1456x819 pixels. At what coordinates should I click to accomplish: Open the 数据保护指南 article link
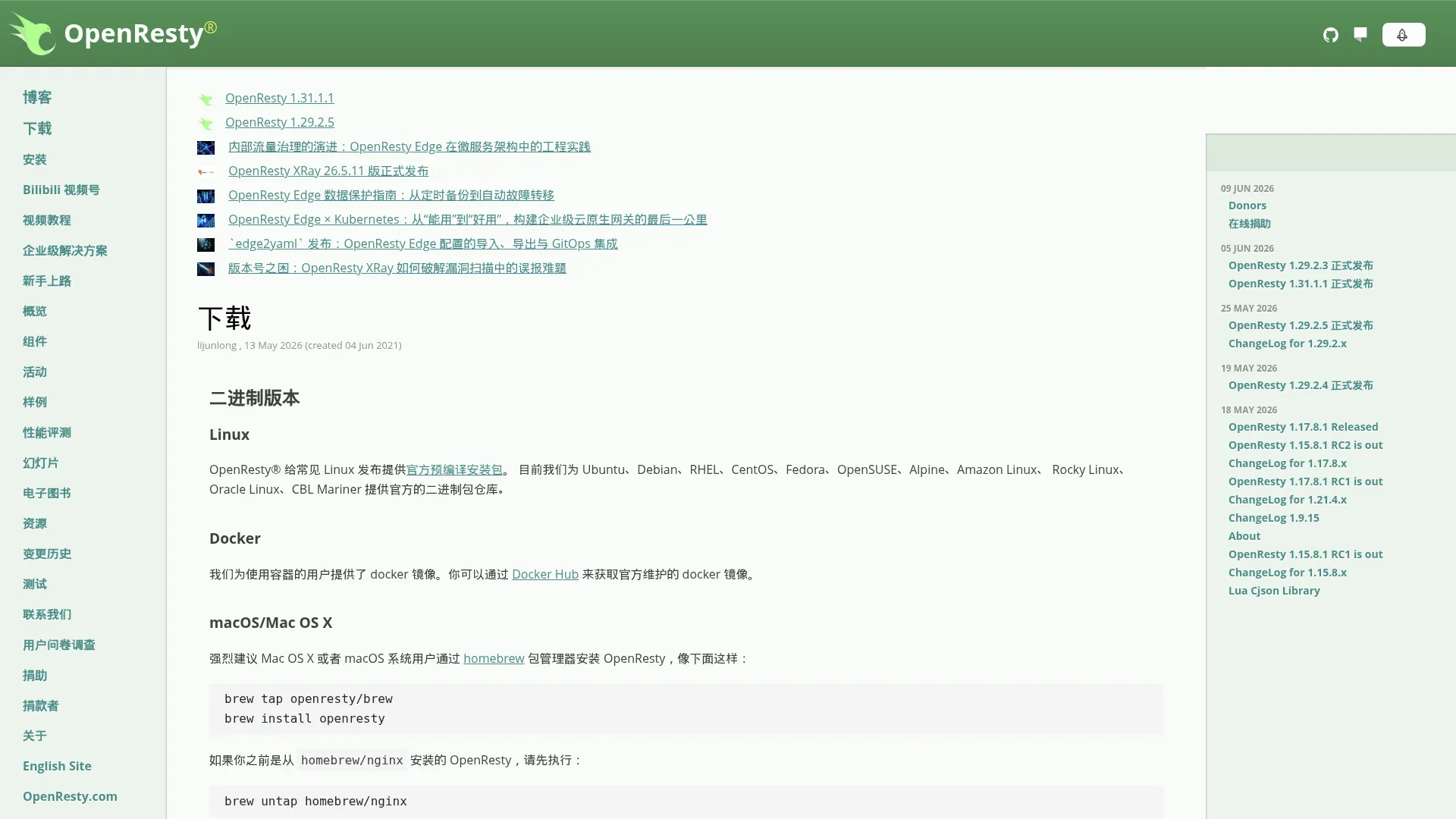[391, 195]
